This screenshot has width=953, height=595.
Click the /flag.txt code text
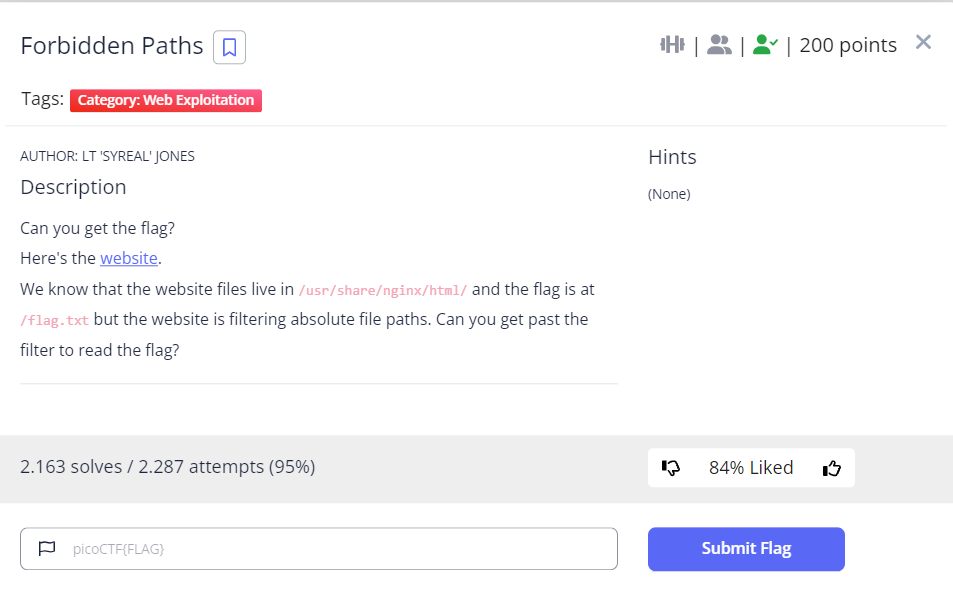coord(54,321)
